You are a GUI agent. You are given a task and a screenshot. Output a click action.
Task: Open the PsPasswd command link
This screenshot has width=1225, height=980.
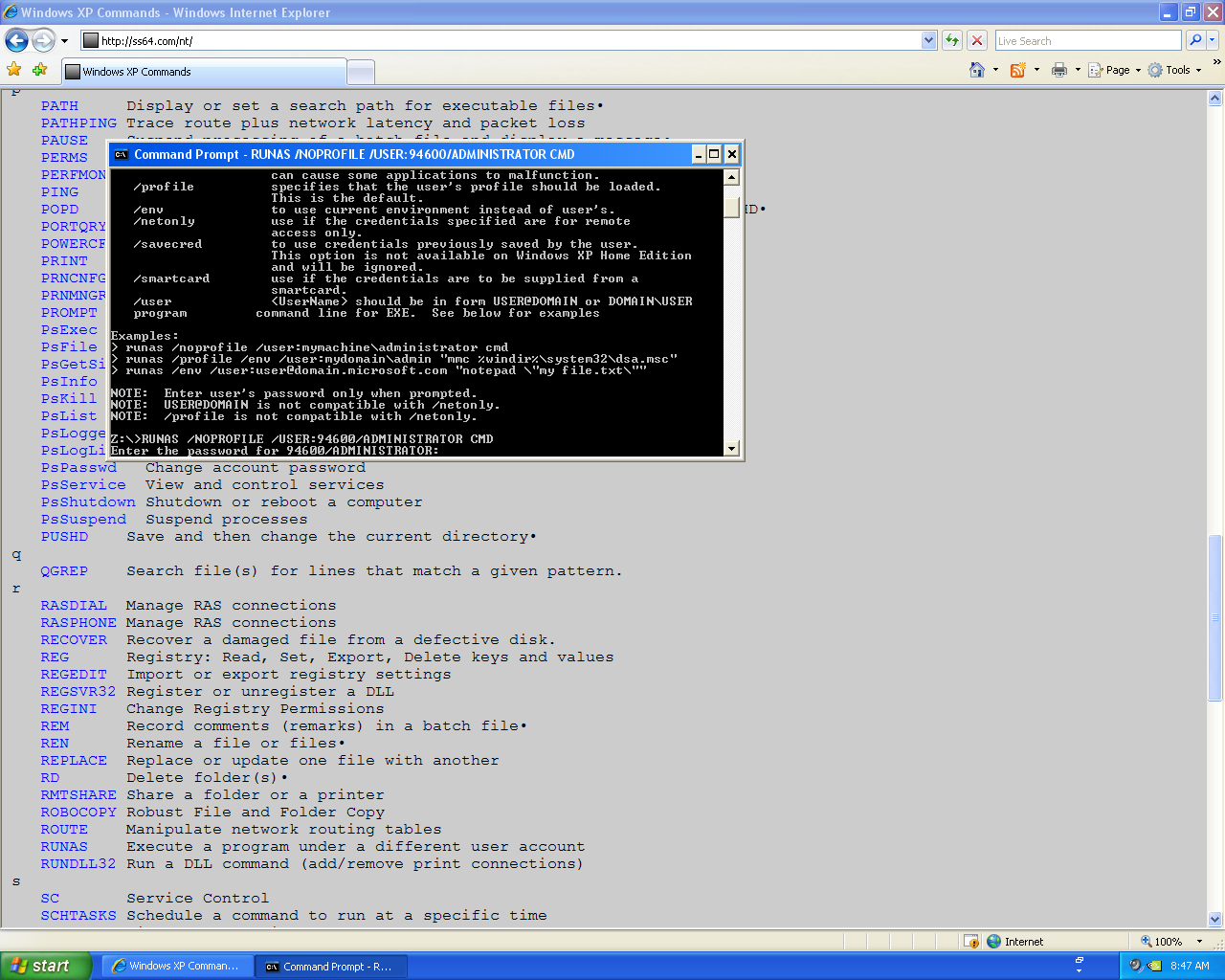[78, 467]
